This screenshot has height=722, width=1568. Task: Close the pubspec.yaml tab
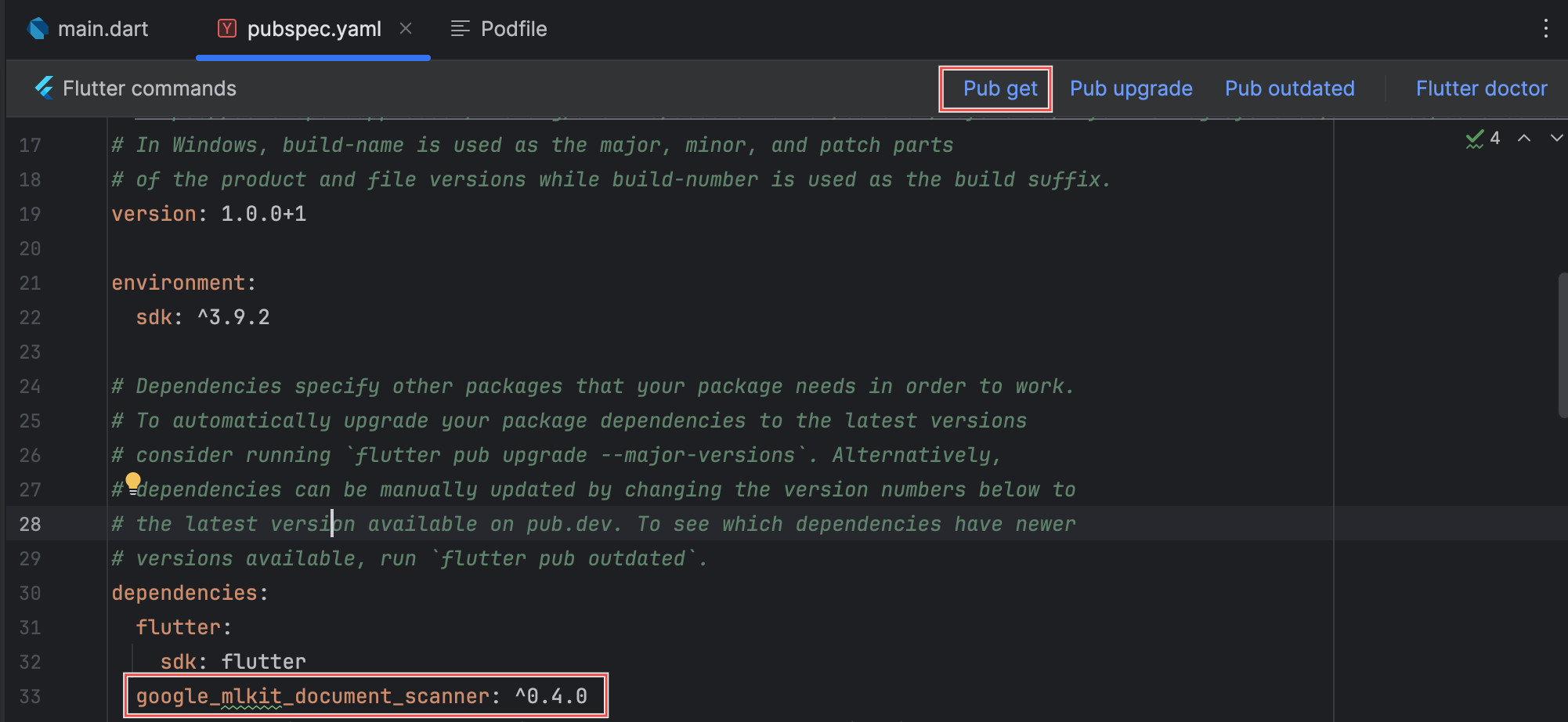click(406, 29)
